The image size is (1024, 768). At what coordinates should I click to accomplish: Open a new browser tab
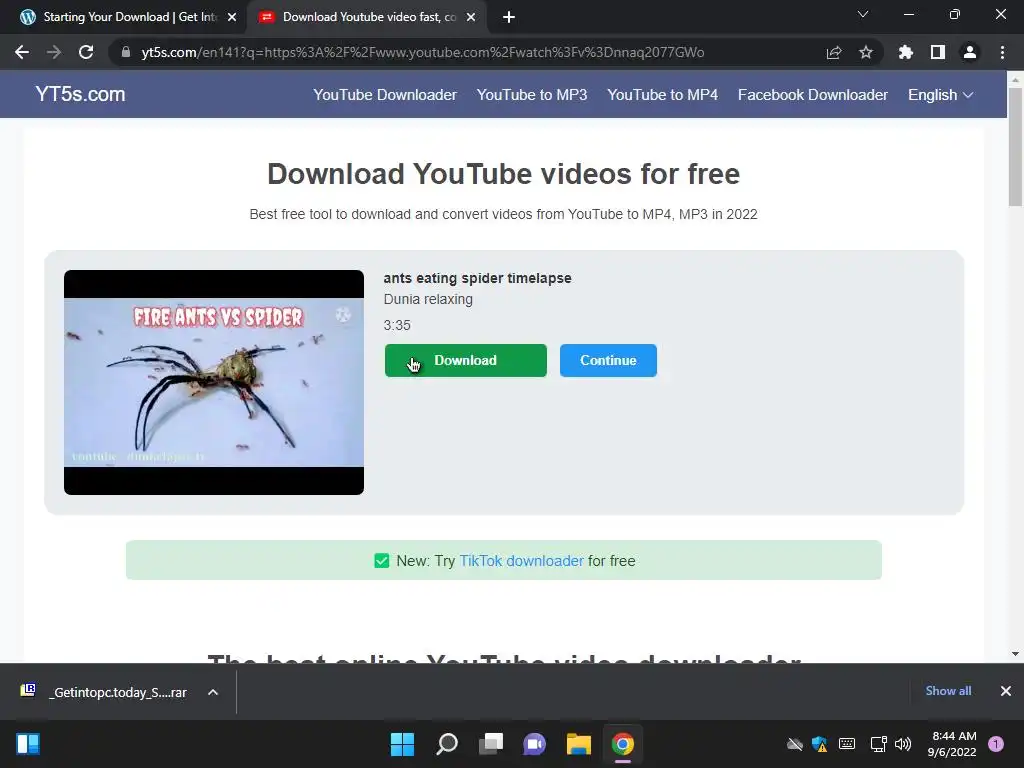(509, 17)
